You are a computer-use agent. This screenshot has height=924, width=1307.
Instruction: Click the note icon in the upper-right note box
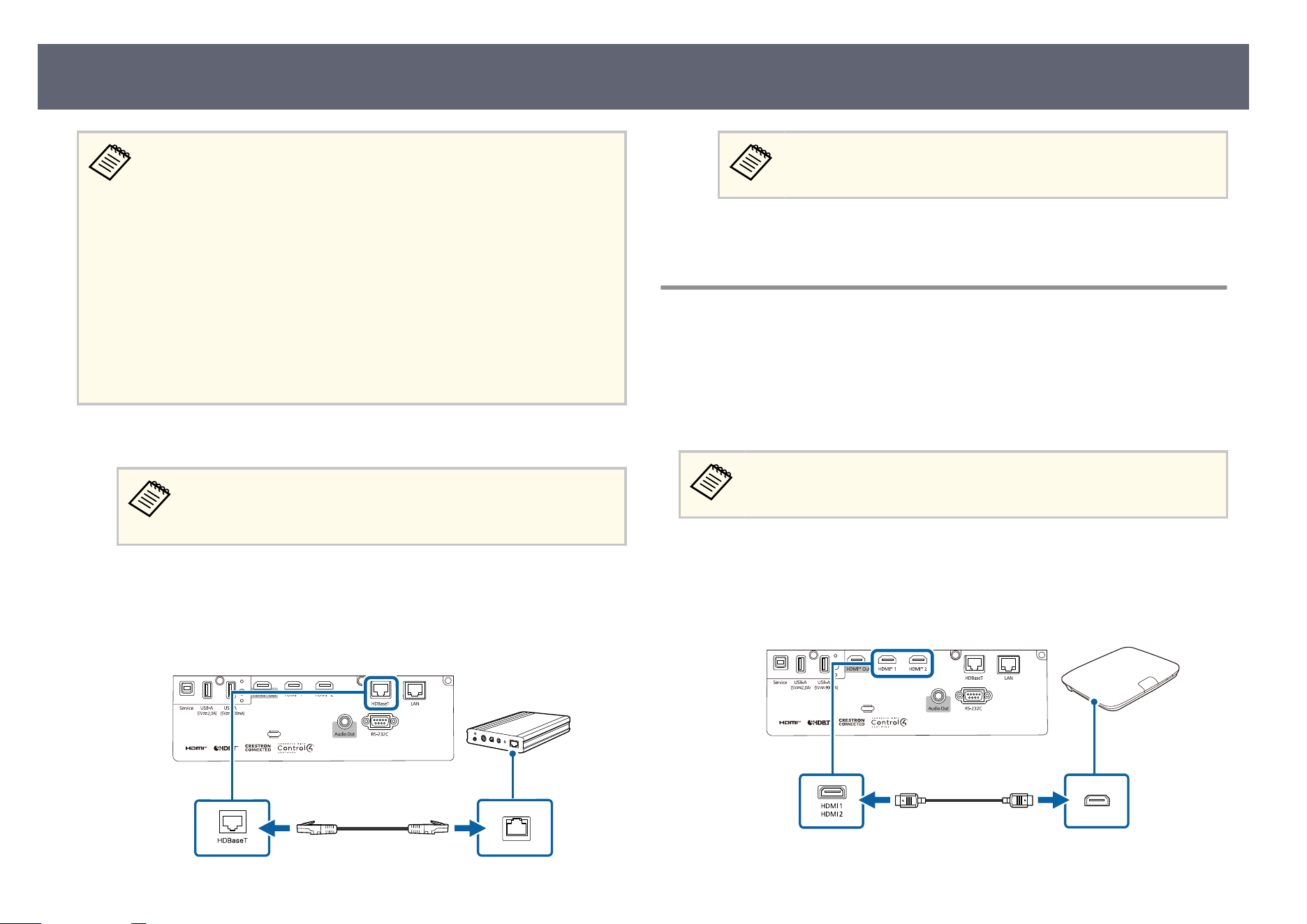click(751, 163)
